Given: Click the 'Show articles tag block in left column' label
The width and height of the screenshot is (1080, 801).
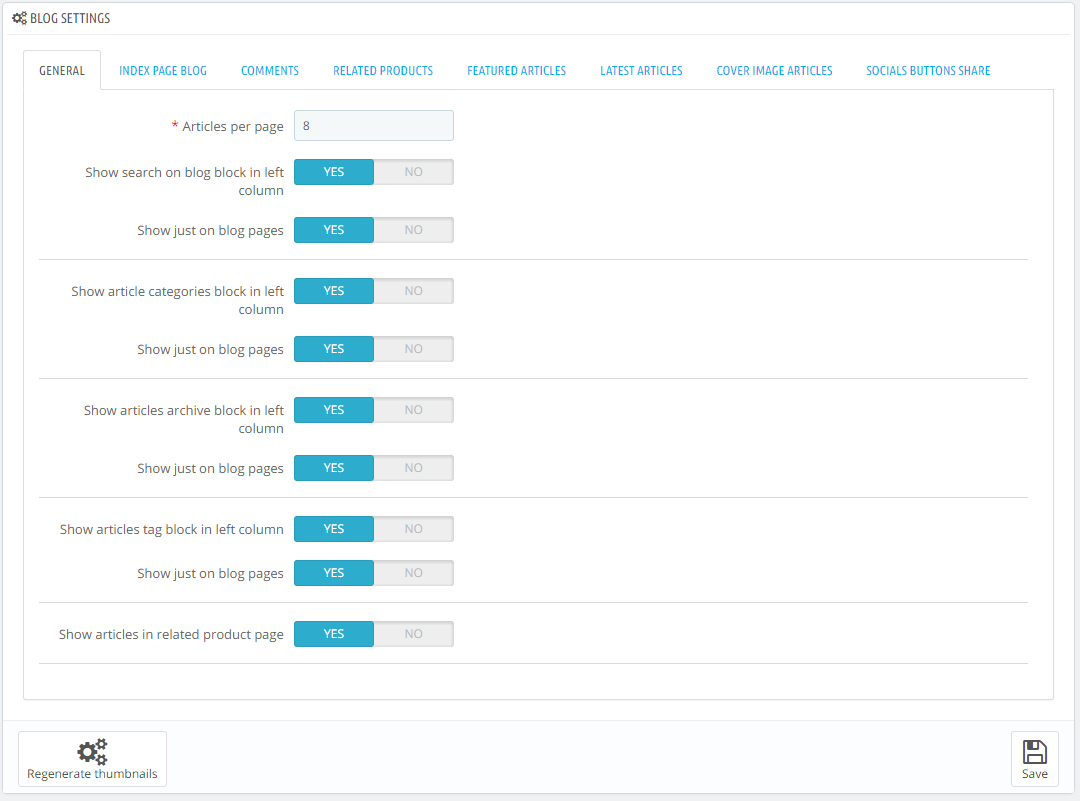Looking at the screenshot, I should 172,530.
